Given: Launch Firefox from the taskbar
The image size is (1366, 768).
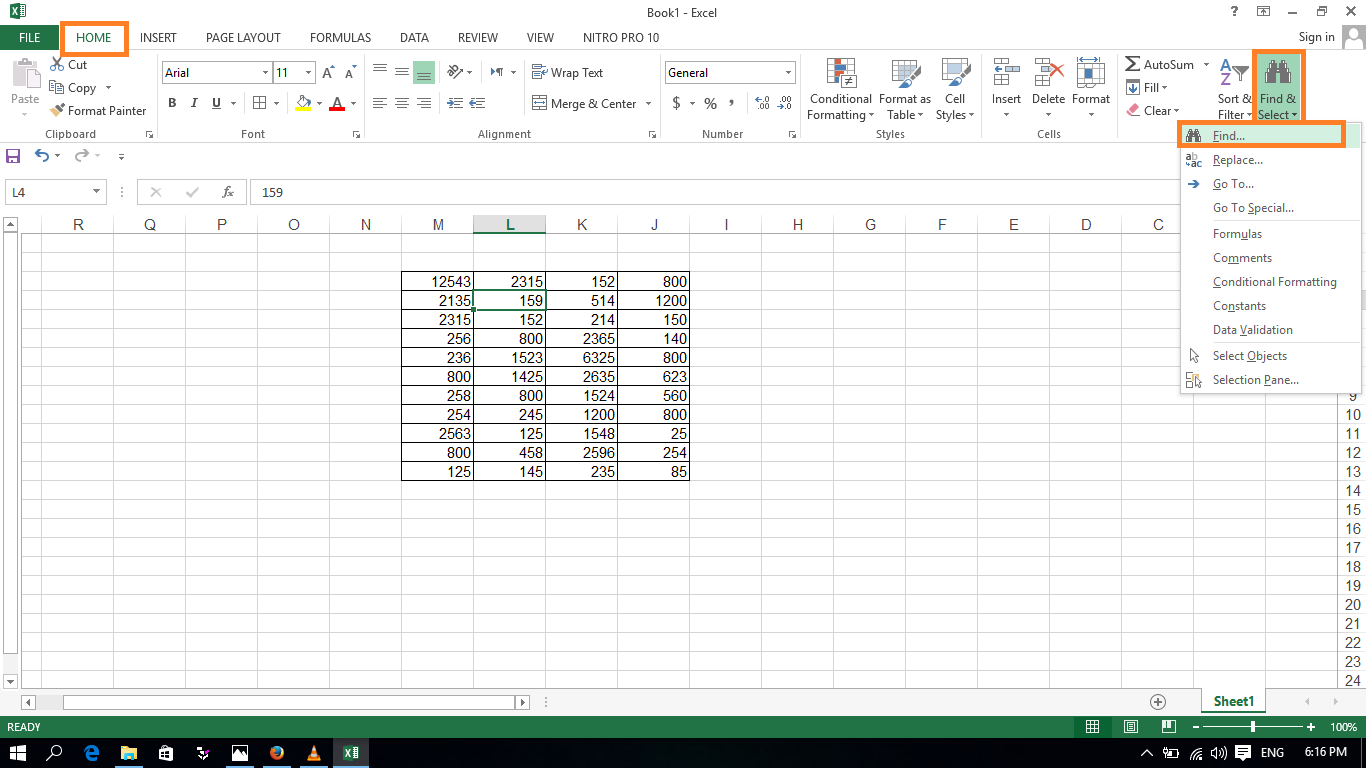Looking at the screenshot, I should click(276, 753).
